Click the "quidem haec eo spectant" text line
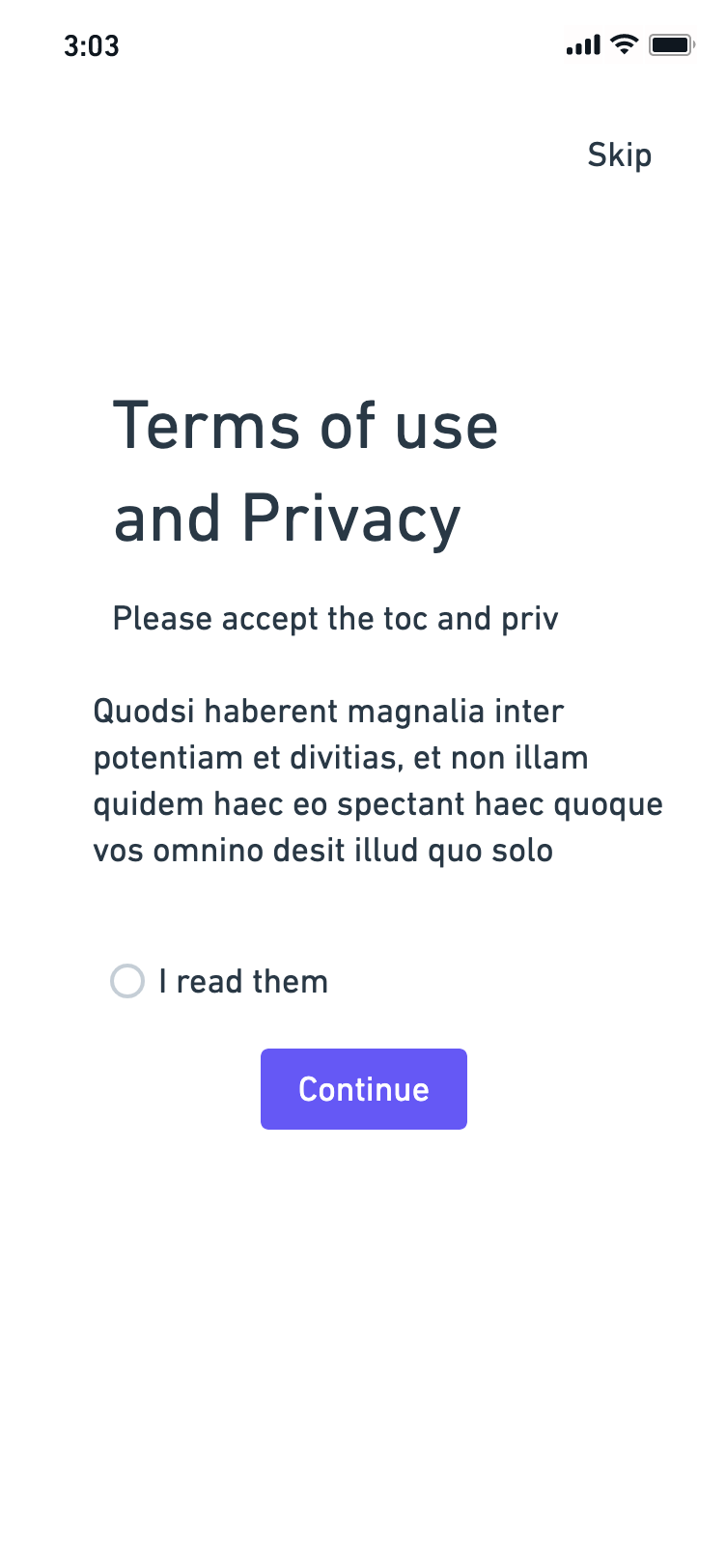The height and width of the screenshot is (1568, 726). tap(377, 804)
